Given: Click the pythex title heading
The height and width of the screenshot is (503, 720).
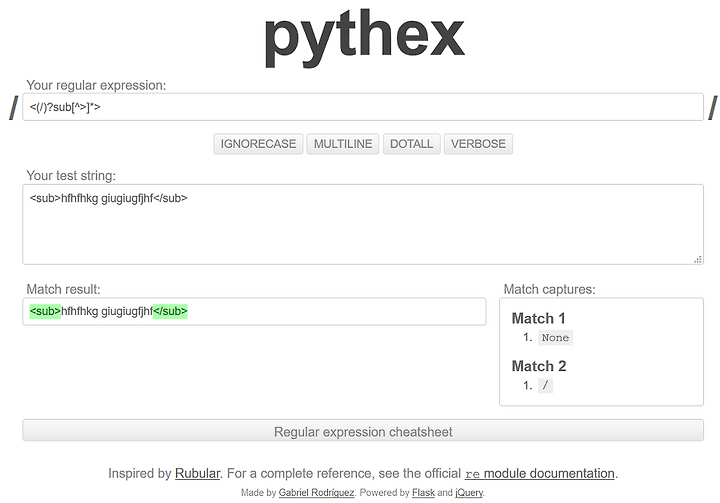Looking at the screenshot, I should coord(364,37).
